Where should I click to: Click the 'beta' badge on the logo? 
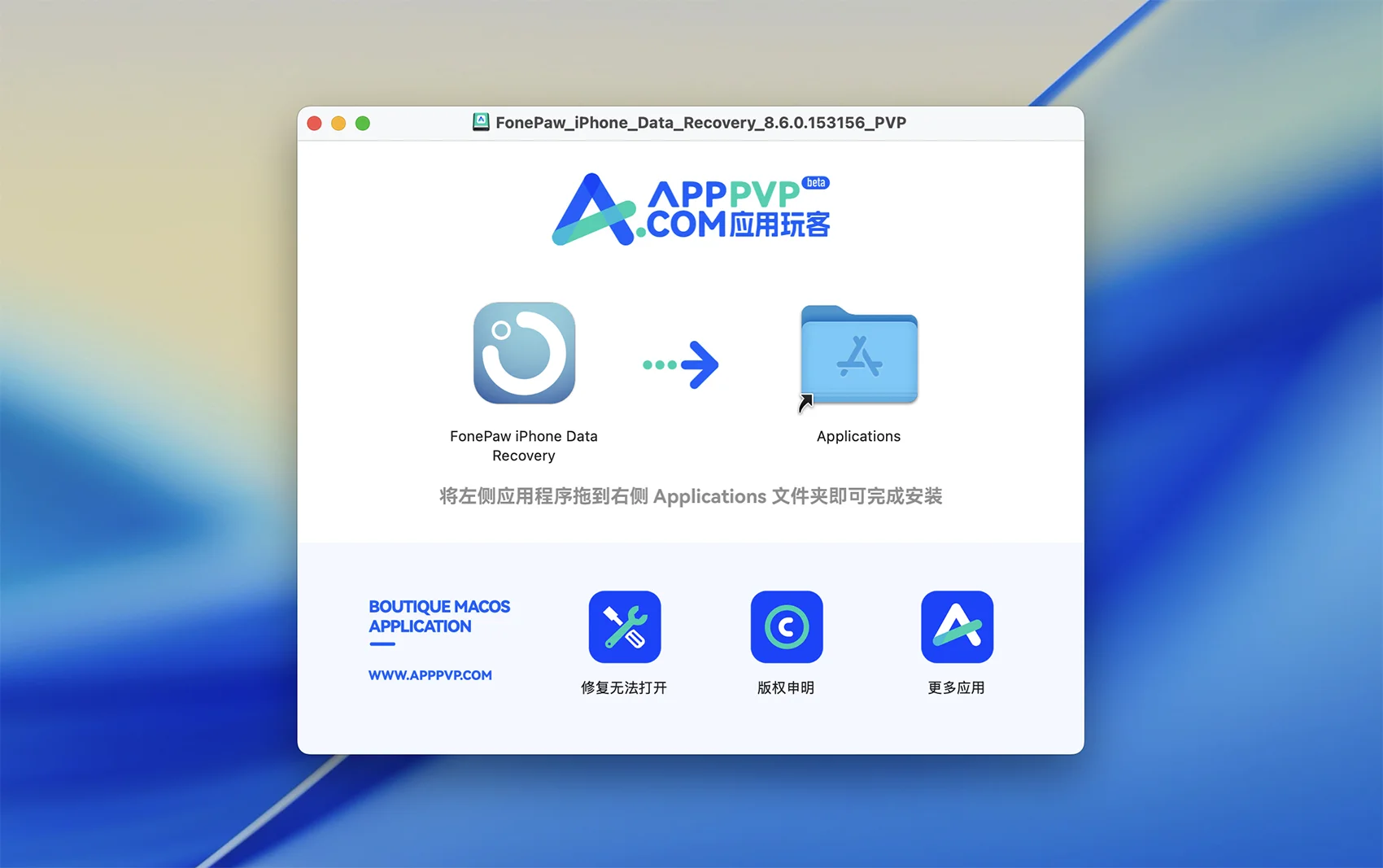tap(815, 182)
